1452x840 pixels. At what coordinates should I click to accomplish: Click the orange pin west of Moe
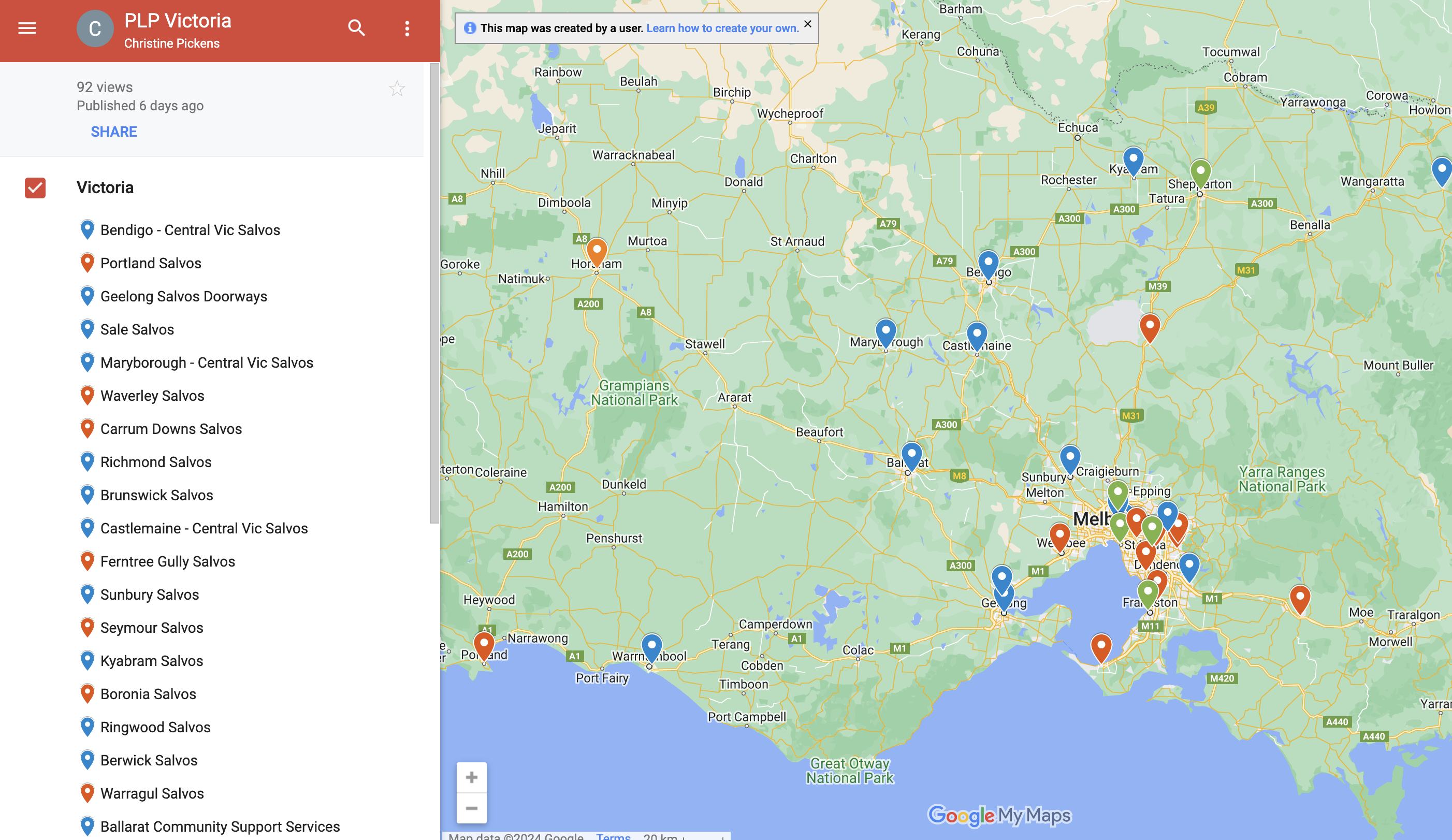1300,599
